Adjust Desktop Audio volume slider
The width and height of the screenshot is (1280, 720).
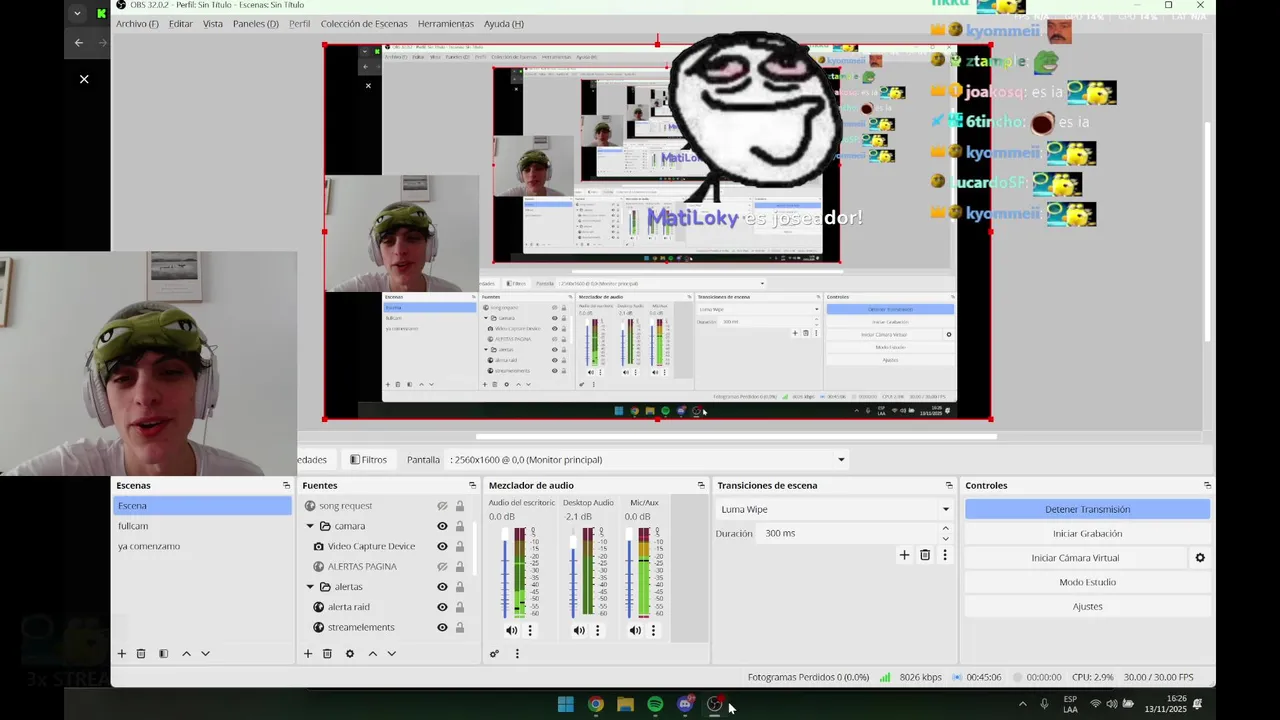[x=573, y=573]
